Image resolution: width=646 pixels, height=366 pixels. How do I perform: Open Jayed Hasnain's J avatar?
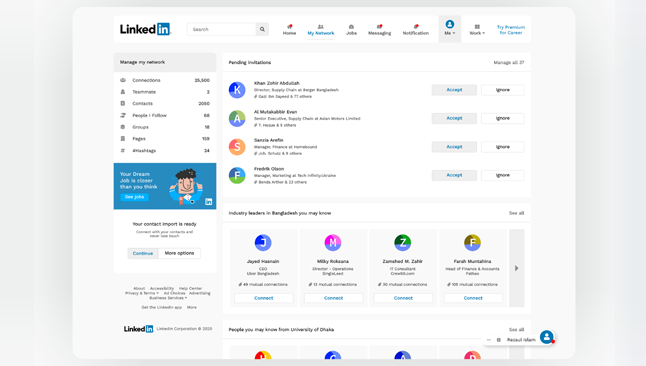263,242
